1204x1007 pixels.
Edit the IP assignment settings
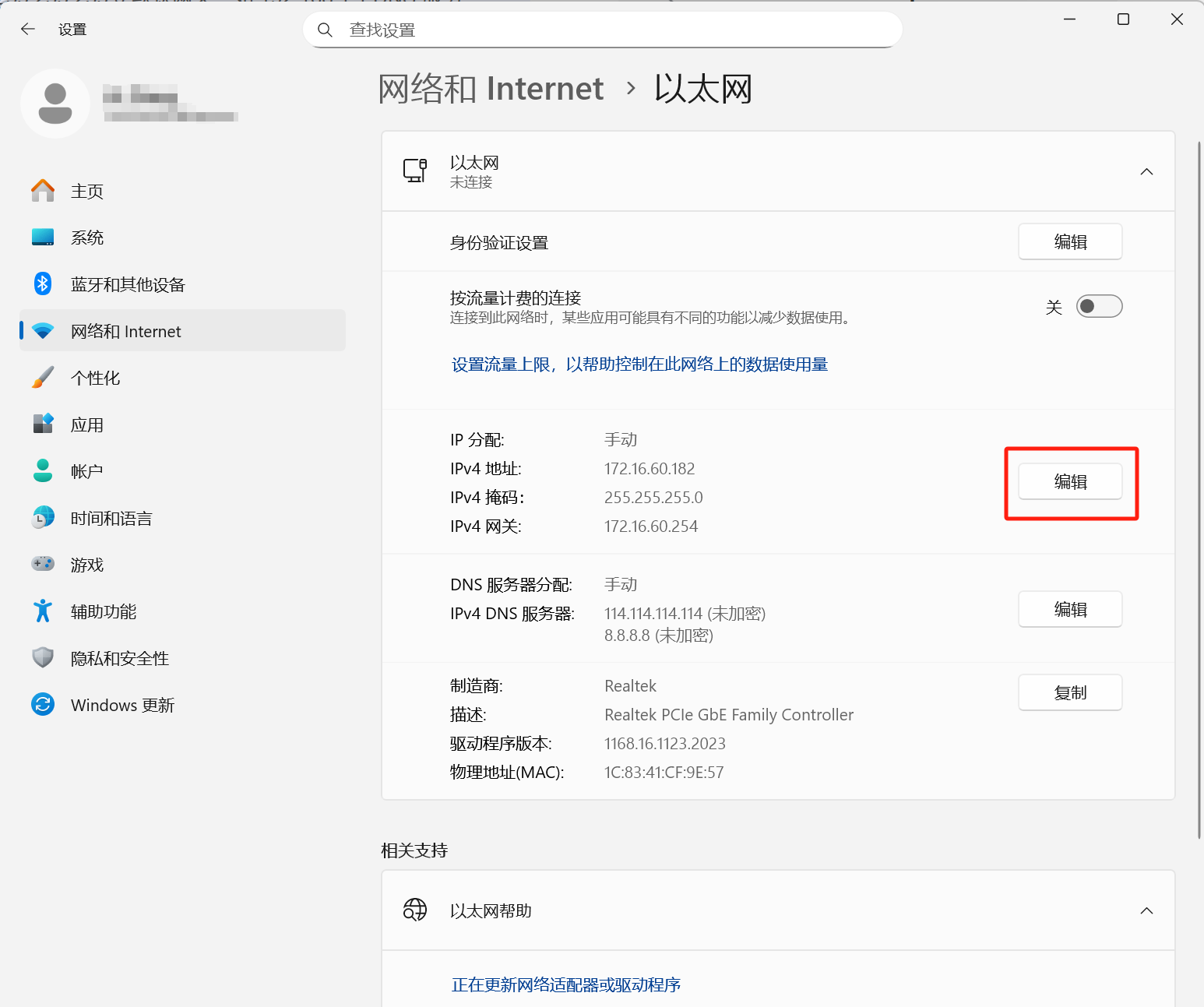1070,482
